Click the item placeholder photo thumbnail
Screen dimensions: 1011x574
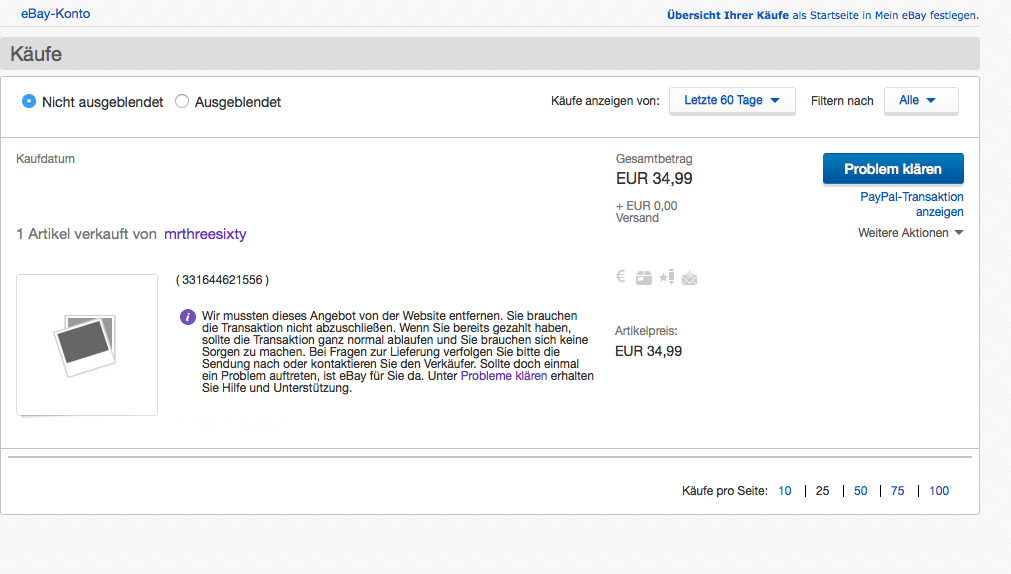pyautogui.click(x=87, y=344)
